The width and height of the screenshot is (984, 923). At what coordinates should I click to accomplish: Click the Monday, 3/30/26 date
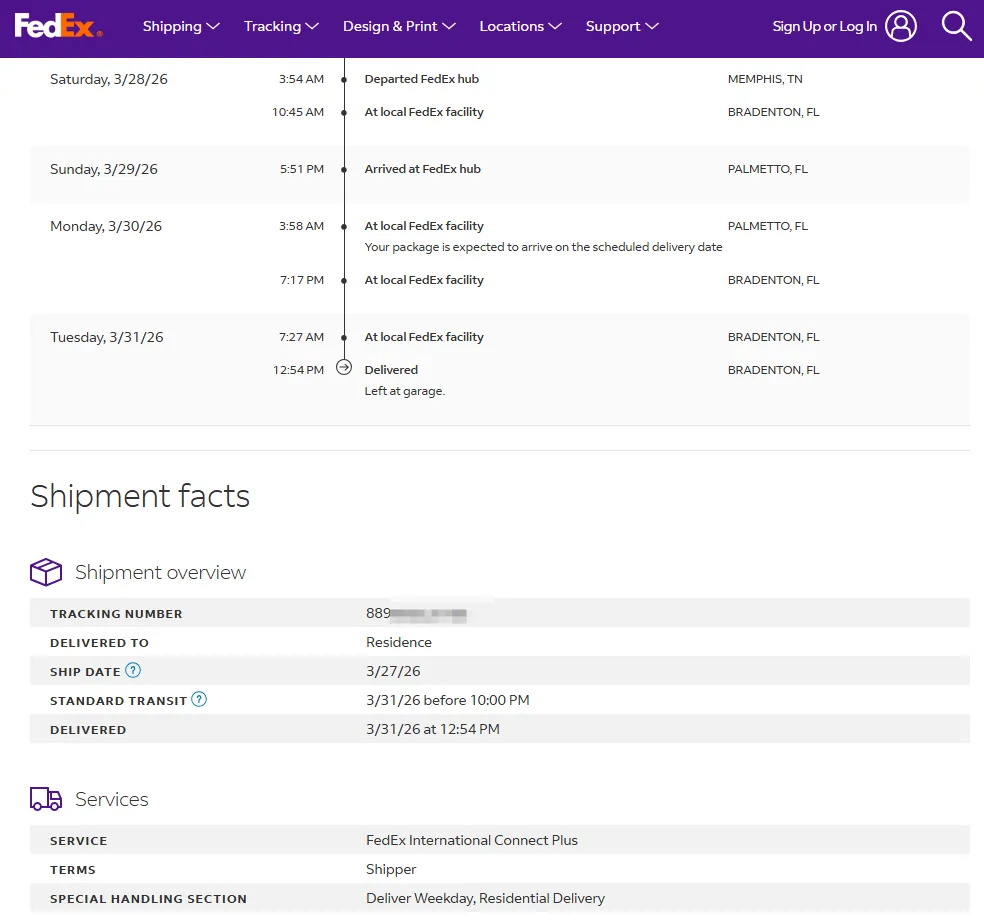[x=106, y=226]
